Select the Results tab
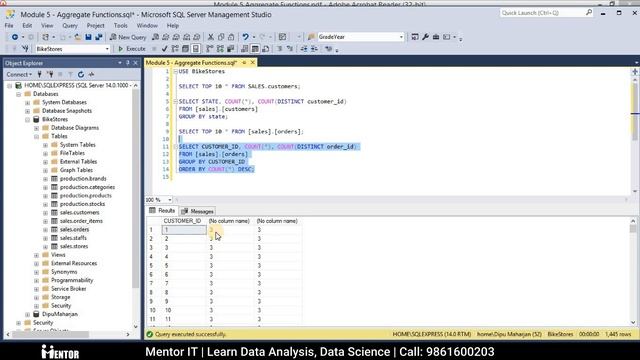The width and height of the screenshot is (640, 360). point(162,211)
